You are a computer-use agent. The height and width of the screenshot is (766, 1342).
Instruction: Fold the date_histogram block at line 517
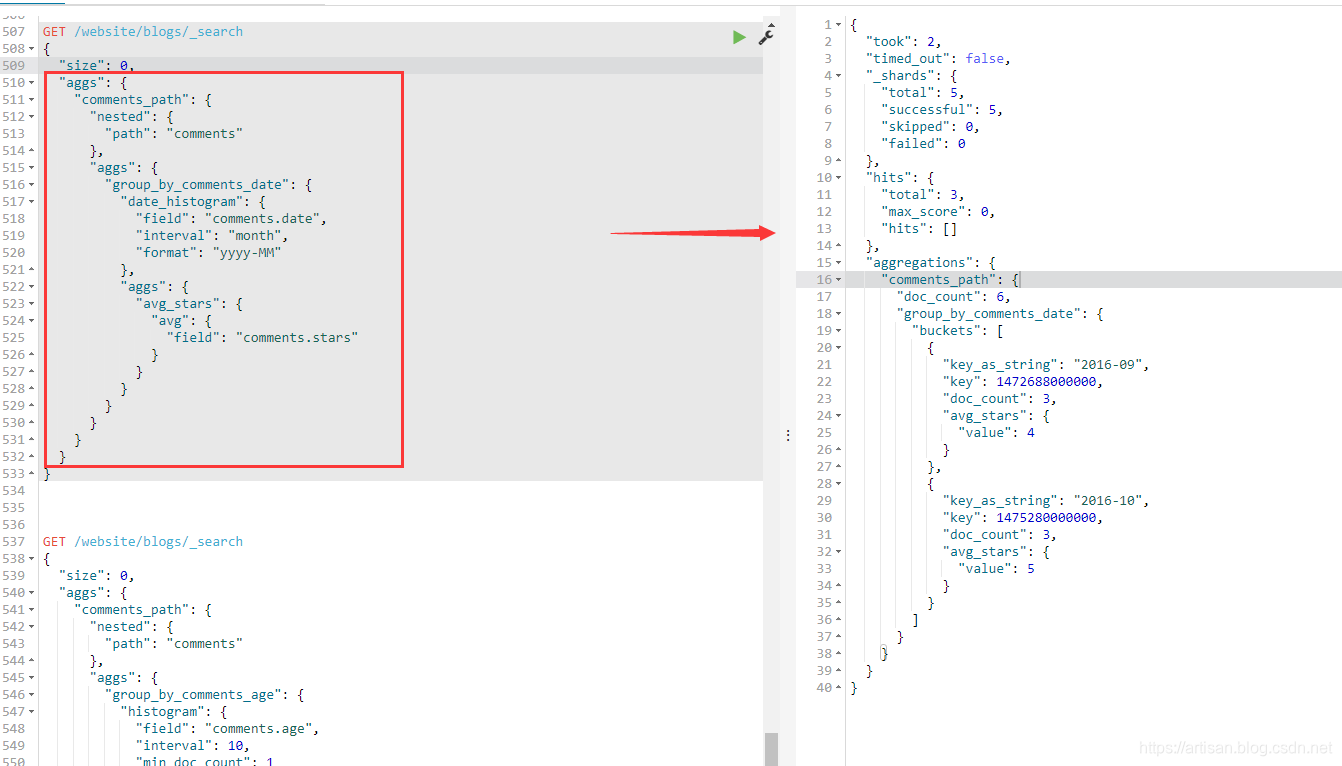(33, 202)
